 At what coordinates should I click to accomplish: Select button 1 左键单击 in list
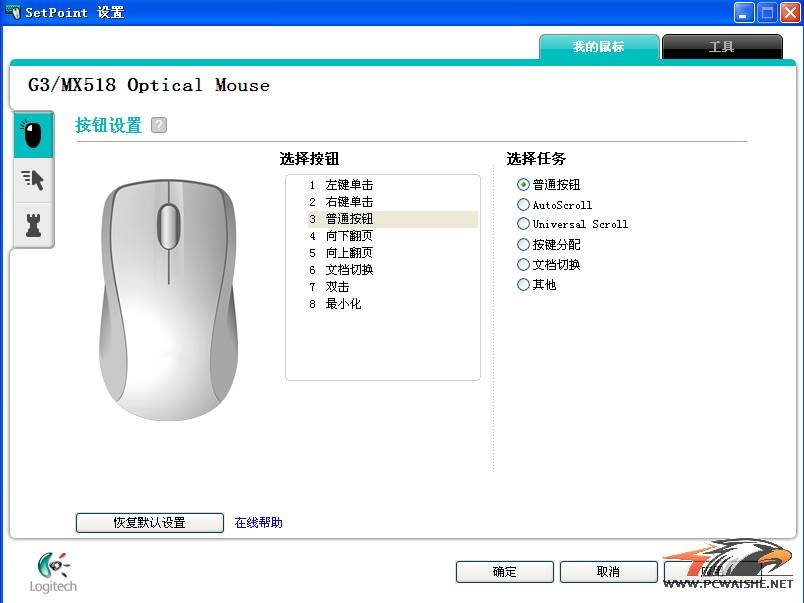(392, 185)
